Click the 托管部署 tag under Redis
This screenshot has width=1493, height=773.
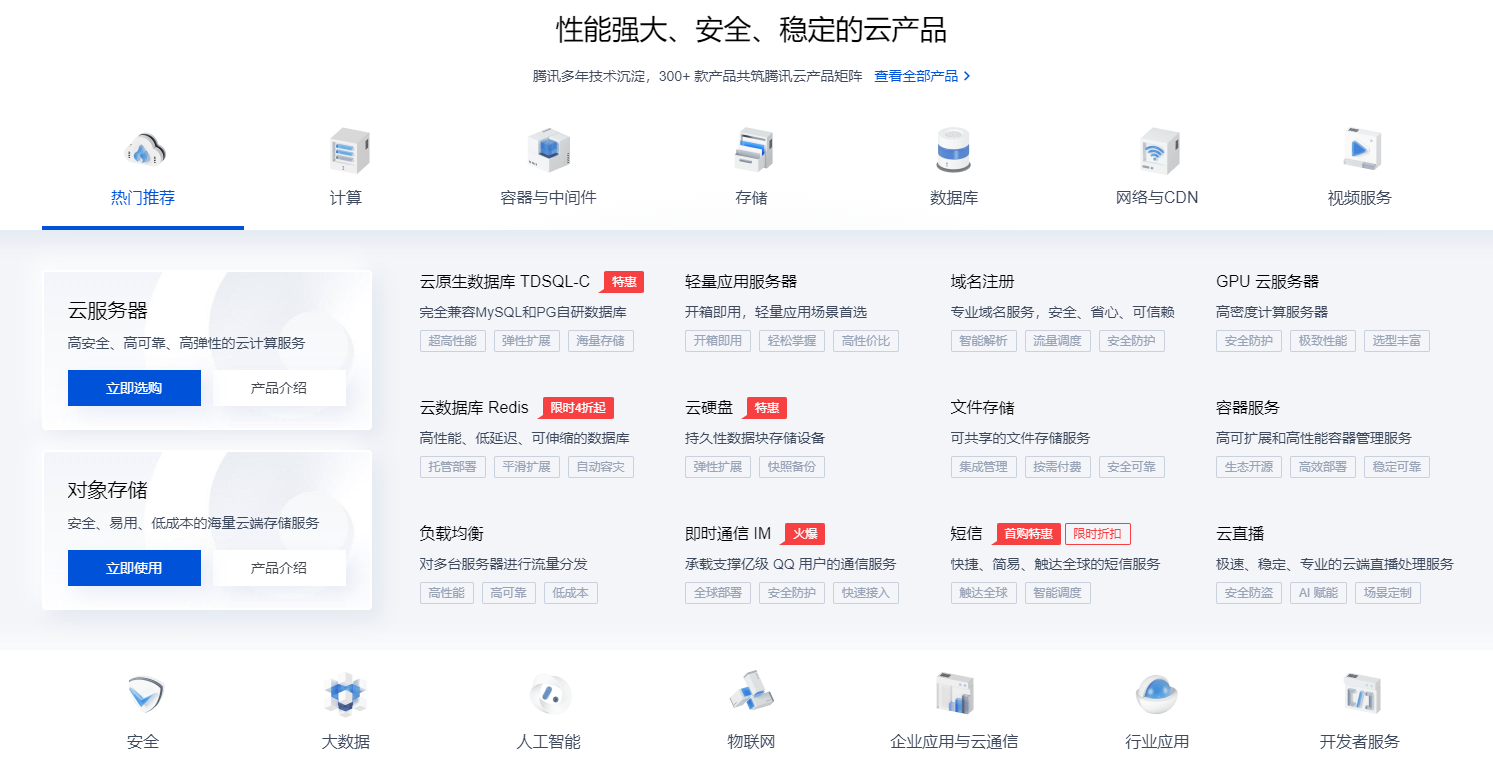453,467
